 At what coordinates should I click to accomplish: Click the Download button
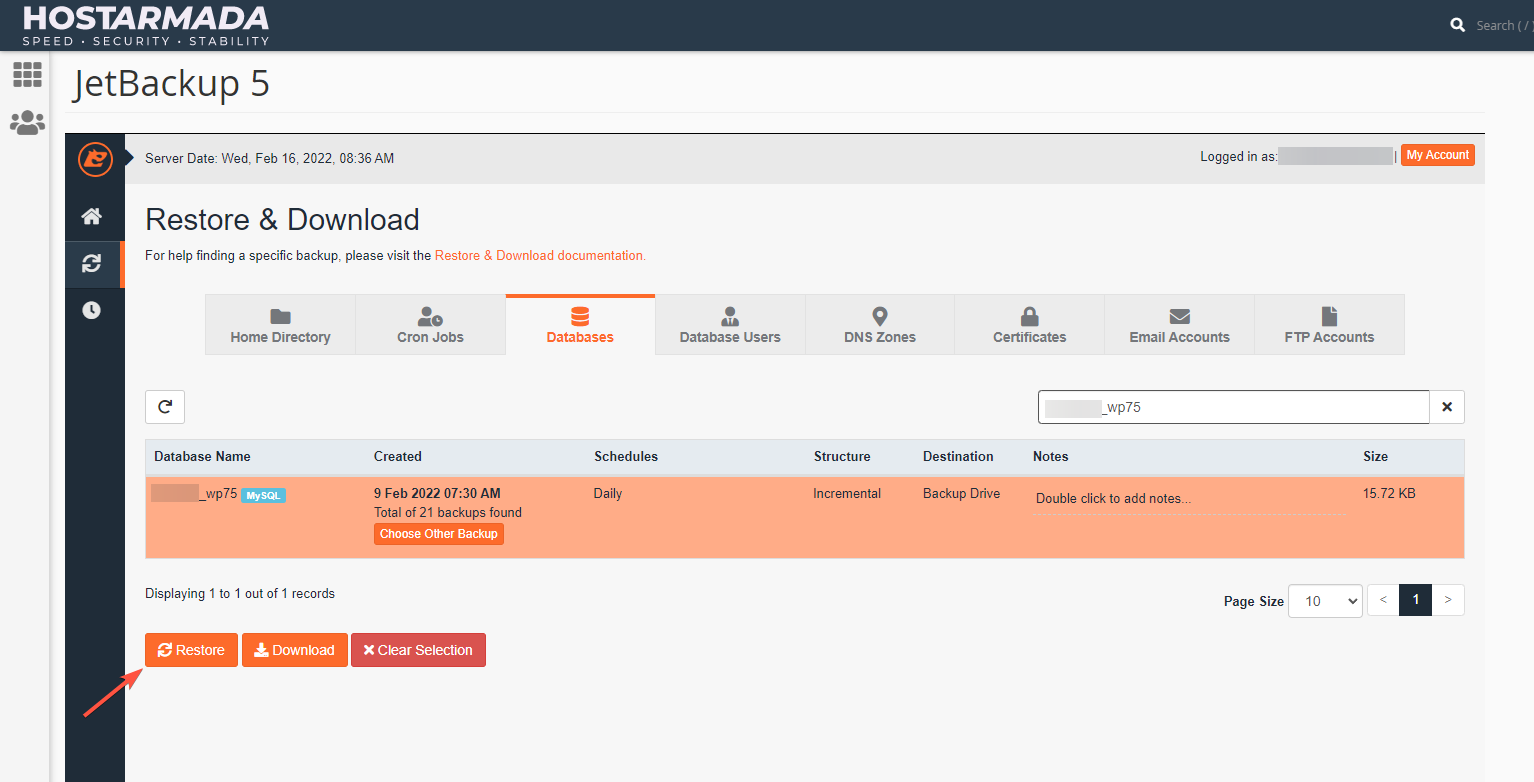pos(294,650)
